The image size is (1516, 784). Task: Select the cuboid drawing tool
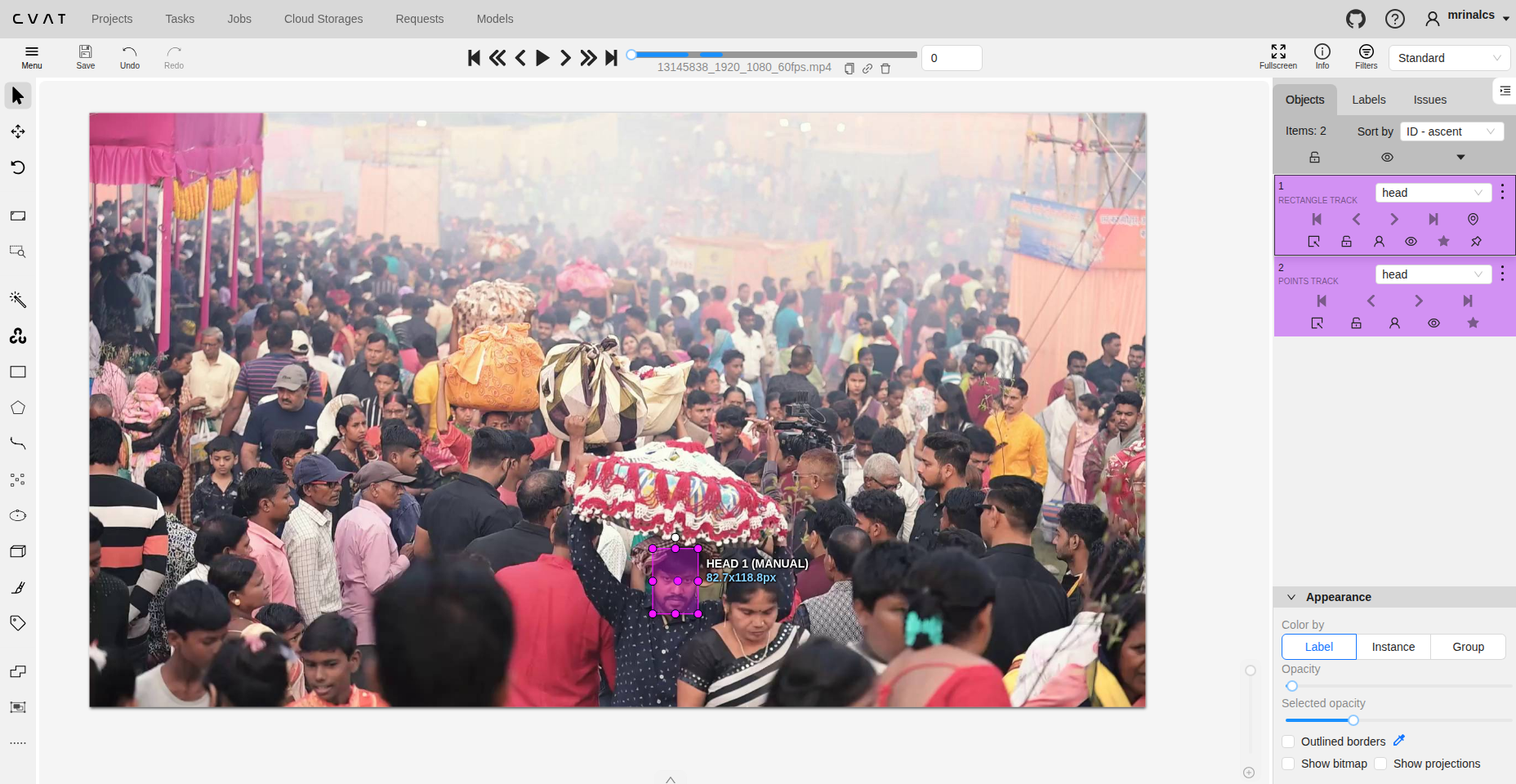(18, 550)
